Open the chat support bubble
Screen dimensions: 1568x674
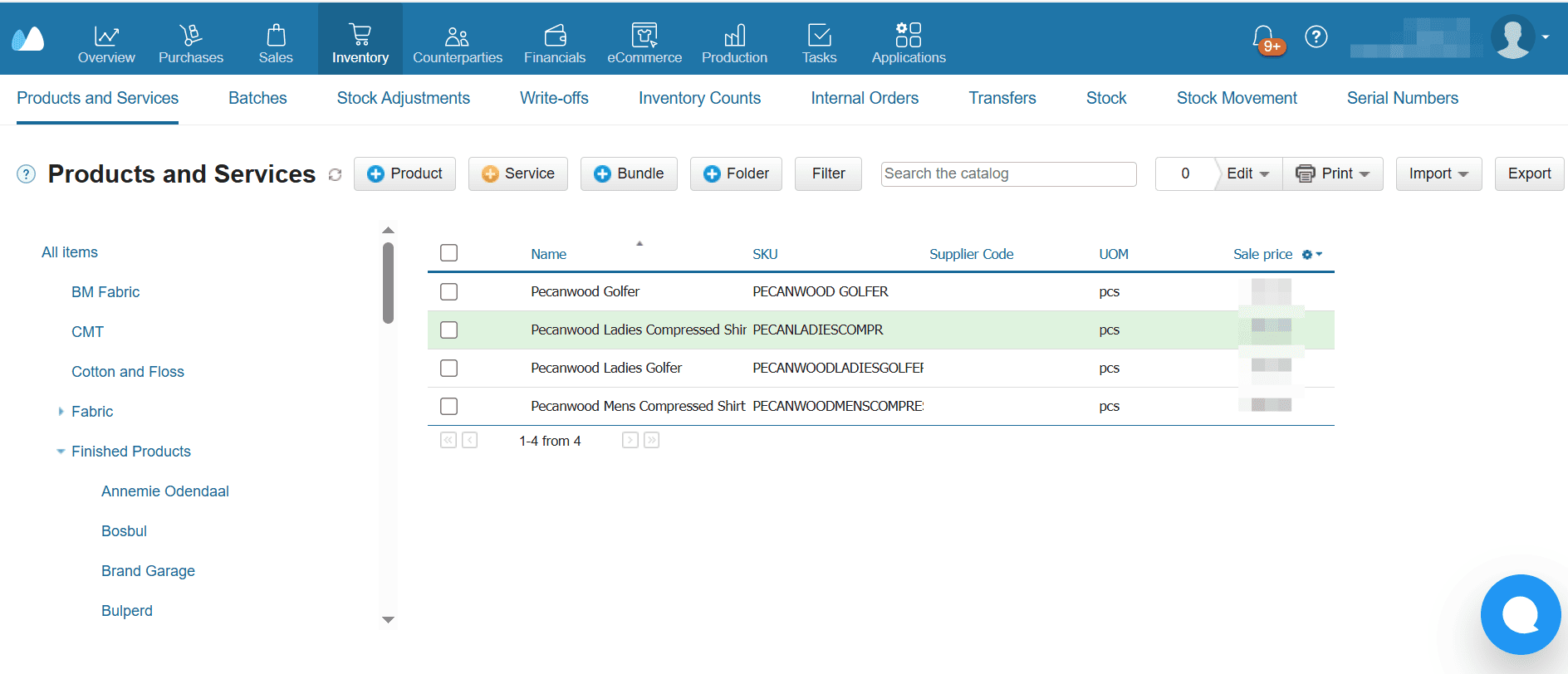point(1521,614)
